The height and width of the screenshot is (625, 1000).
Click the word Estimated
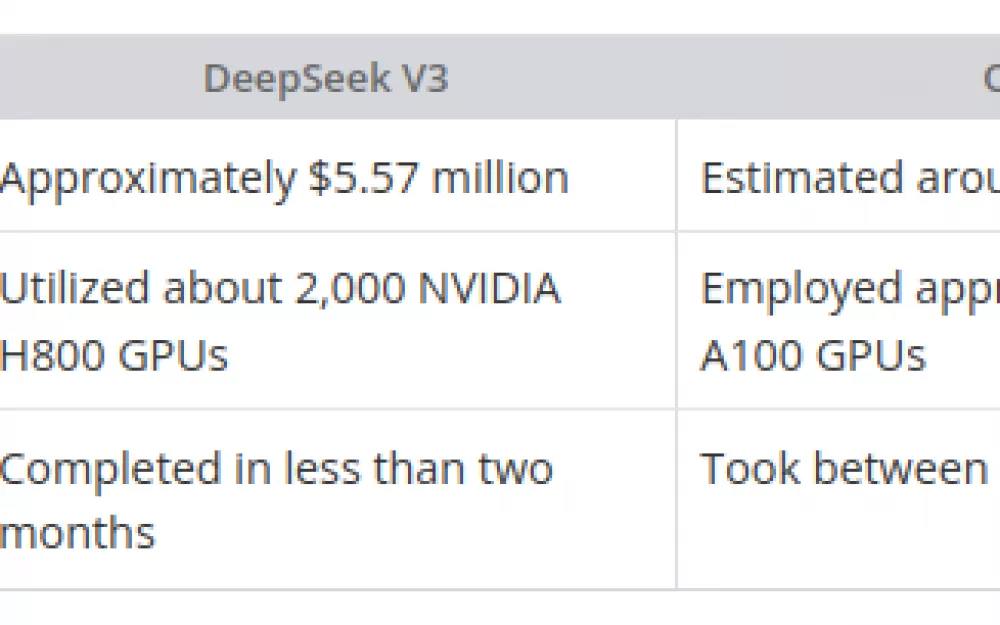pos(801,177)
